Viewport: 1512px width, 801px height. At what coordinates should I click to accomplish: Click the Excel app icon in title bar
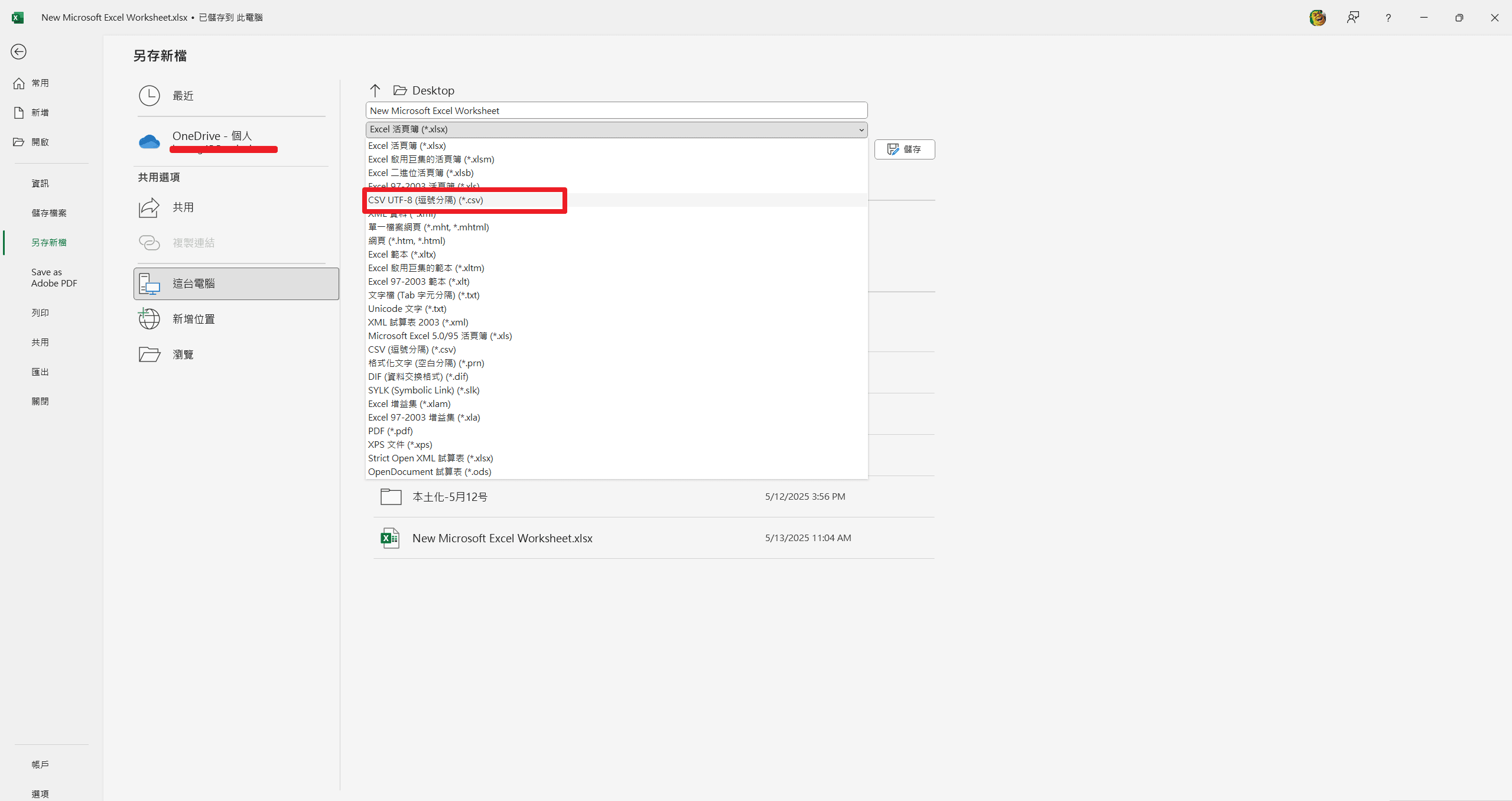[18, 18]
